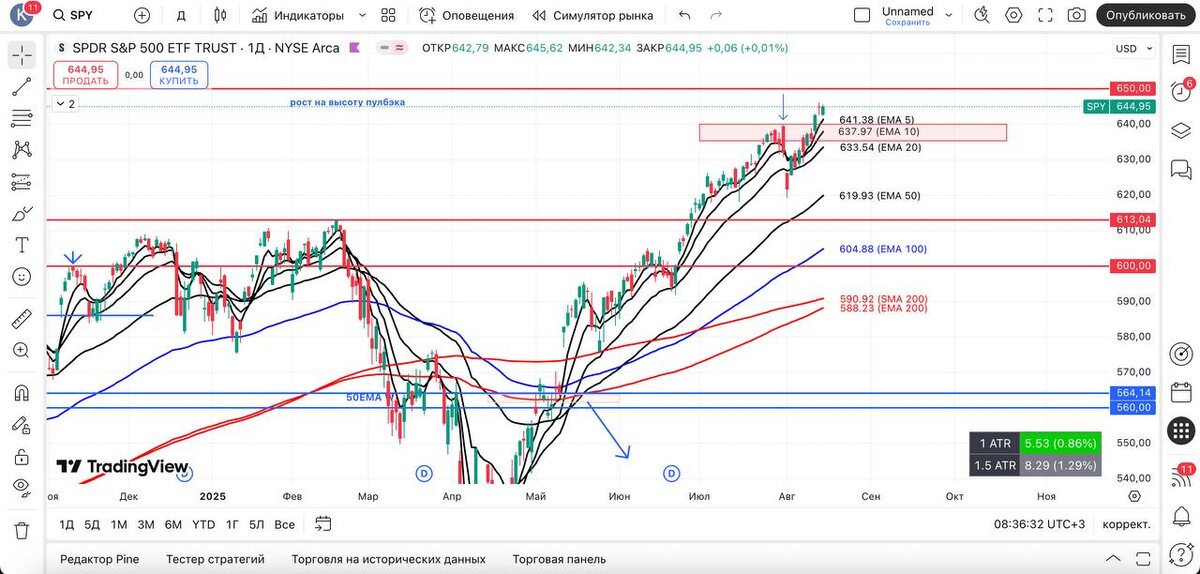Expand the collapsed indicators legend arrow
The width and height of the screenshot is (1200, 574).
pos(65,104)
